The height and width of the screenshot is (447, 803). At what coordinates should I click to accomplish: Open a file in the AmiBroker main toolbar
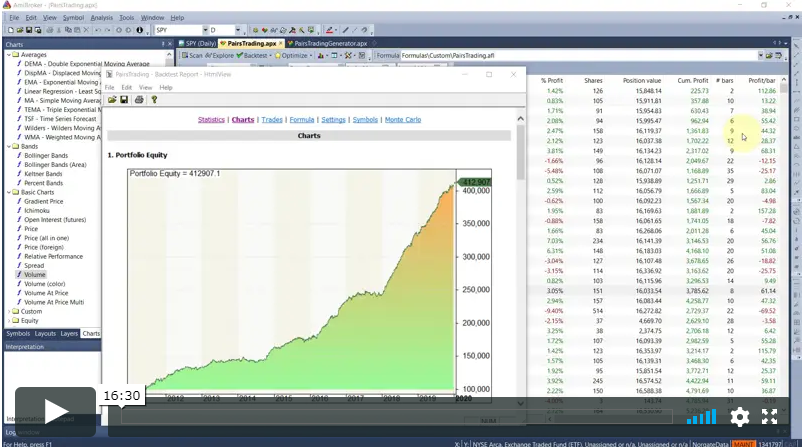tap(20, 30)
